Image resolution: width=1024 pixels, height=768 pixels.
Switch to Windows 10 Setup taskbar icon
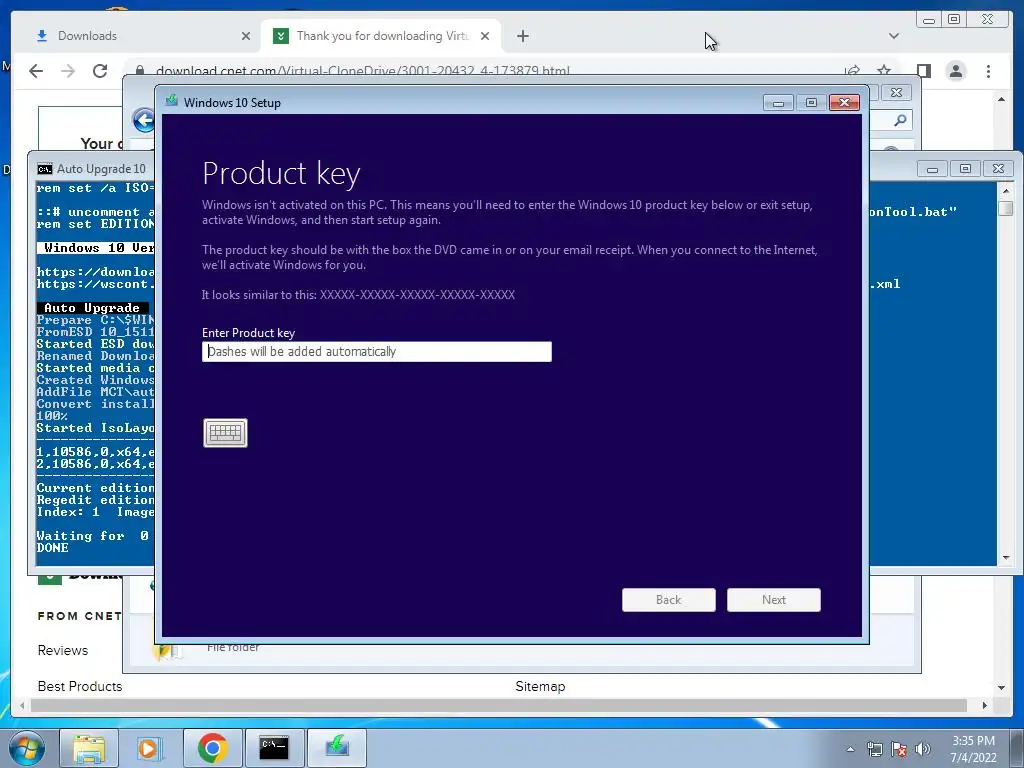(x=336, y=748)
